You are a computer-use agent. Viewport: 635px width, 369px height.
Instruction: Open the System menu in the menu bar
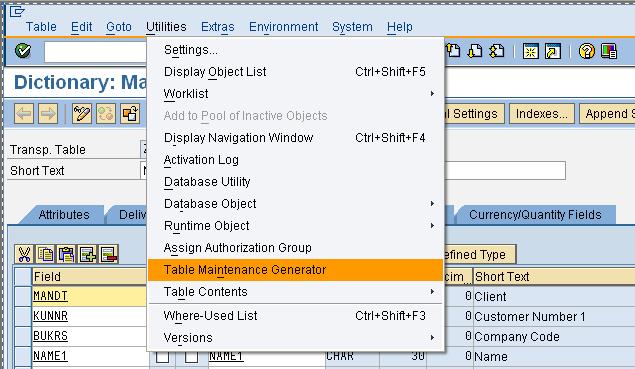tap(352, 27)
